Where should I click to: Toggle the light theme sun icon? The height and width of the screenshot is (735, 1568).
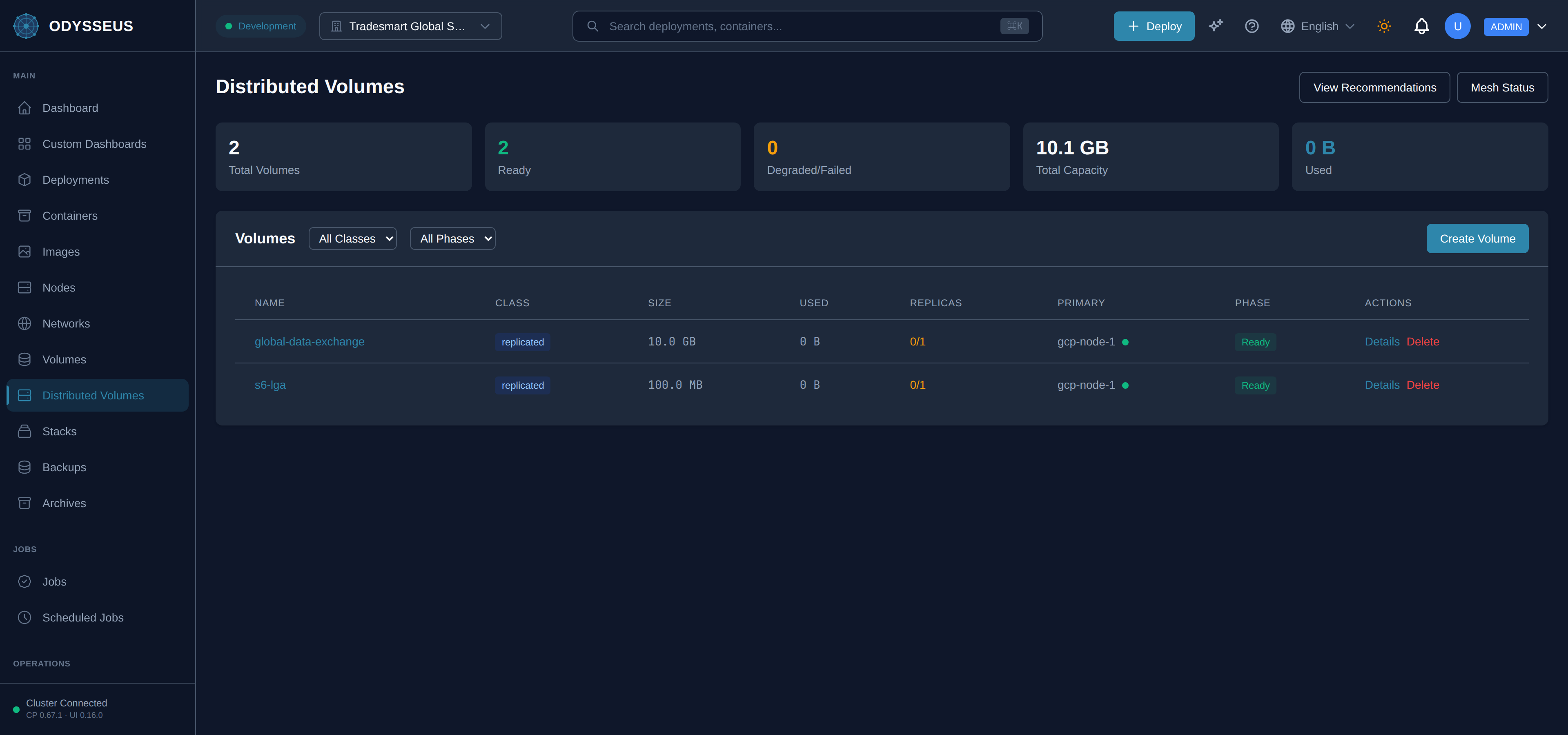click(x=1384, y=26)
